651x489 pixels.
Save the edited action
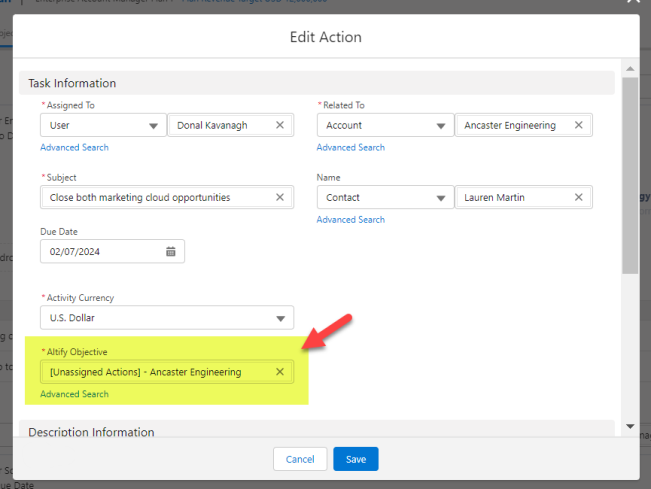356,459
